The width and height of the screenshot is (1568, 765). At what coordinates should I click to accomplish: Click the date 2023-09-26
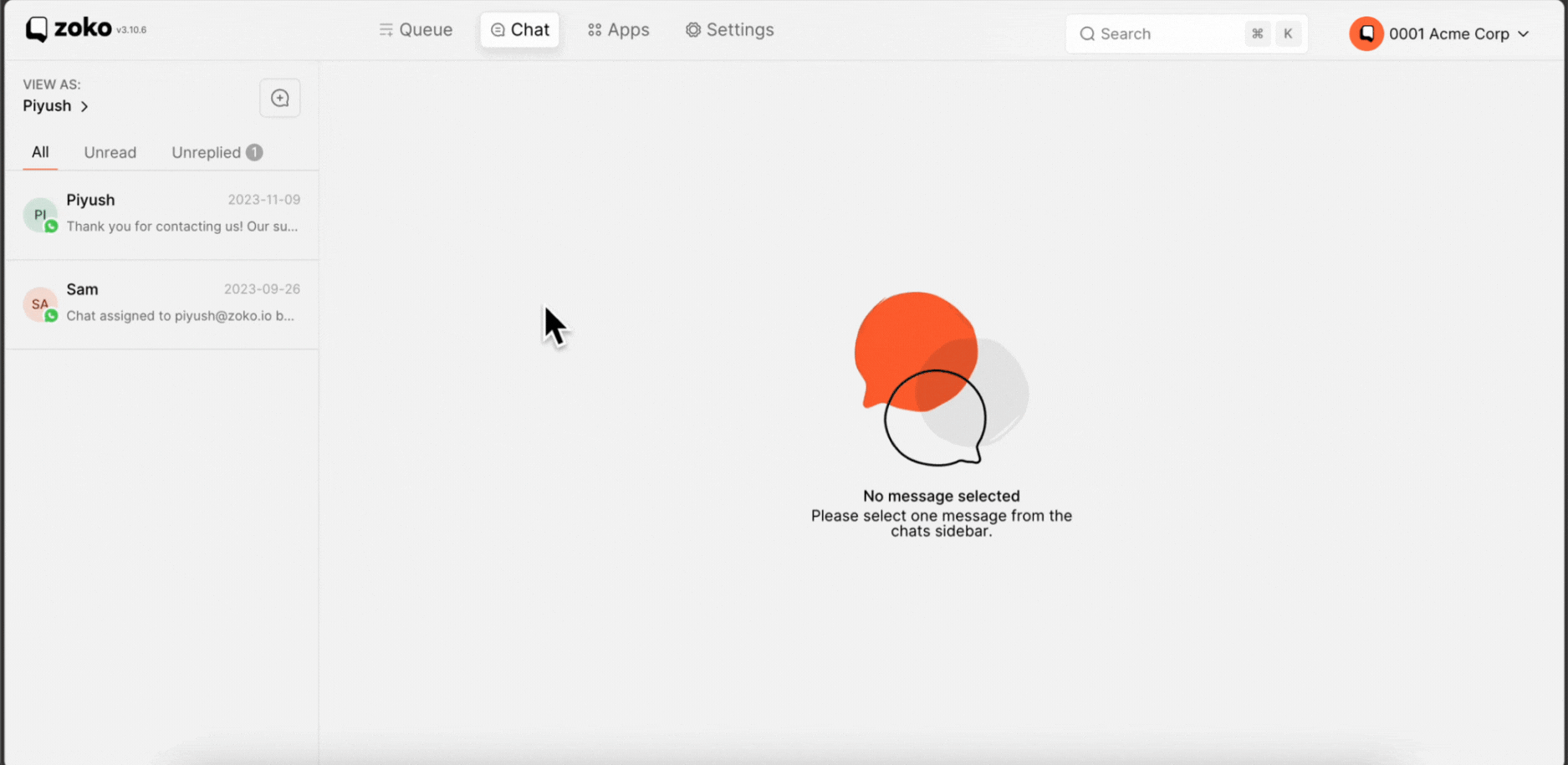pos(262,289)
